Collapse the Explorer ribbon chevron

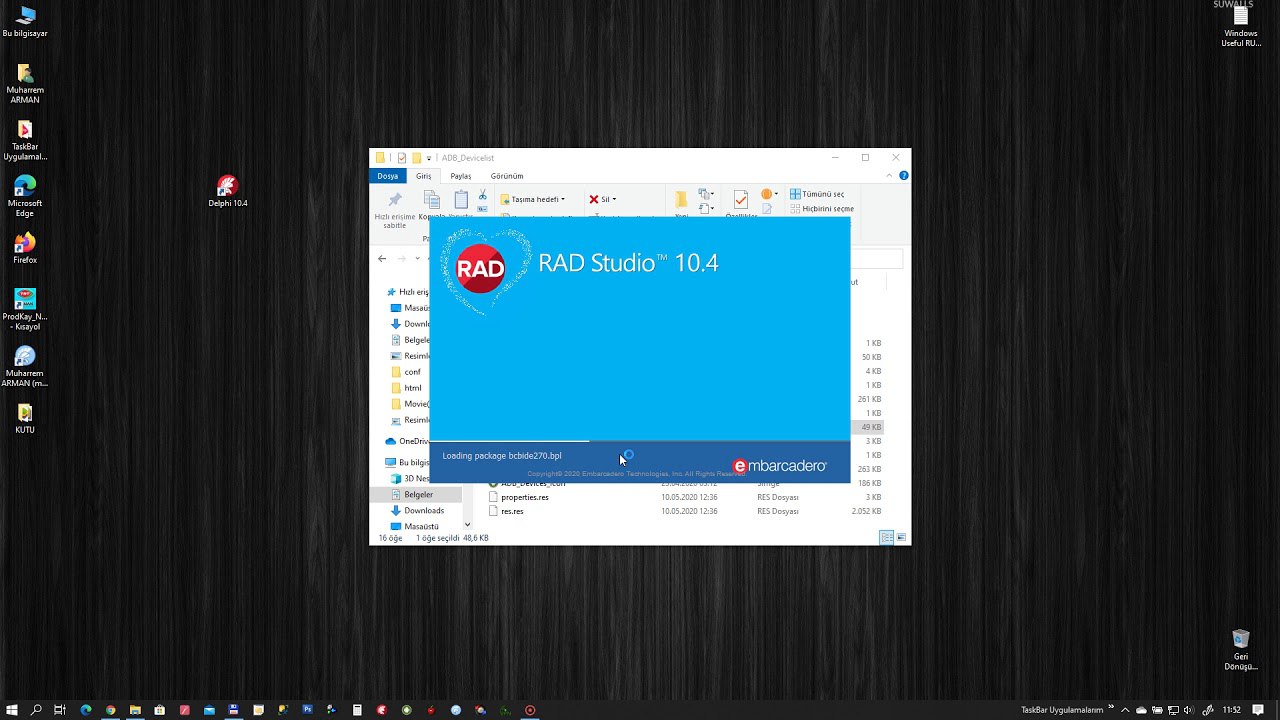tap(890, 175)
